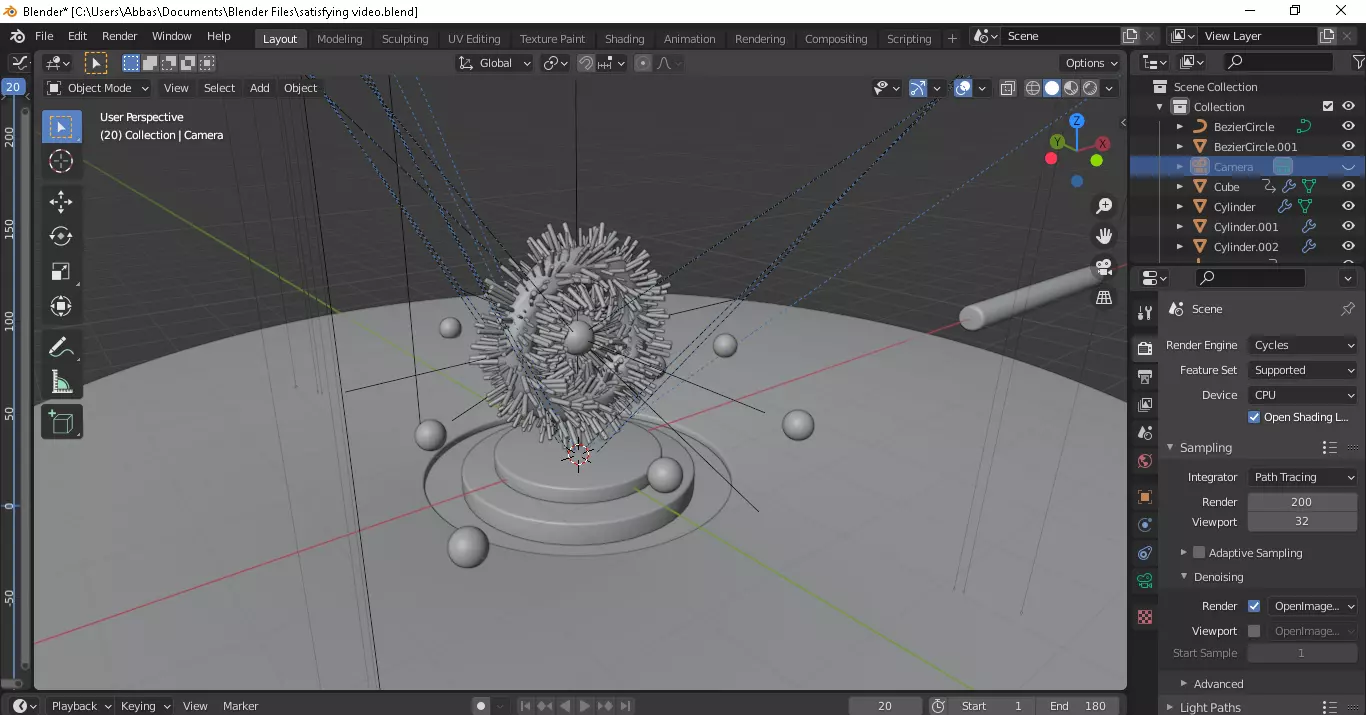The height and width of the screenshot is (715, 1366).
Task: Toggle proportional editing icon
Action: tap(643, 63)
